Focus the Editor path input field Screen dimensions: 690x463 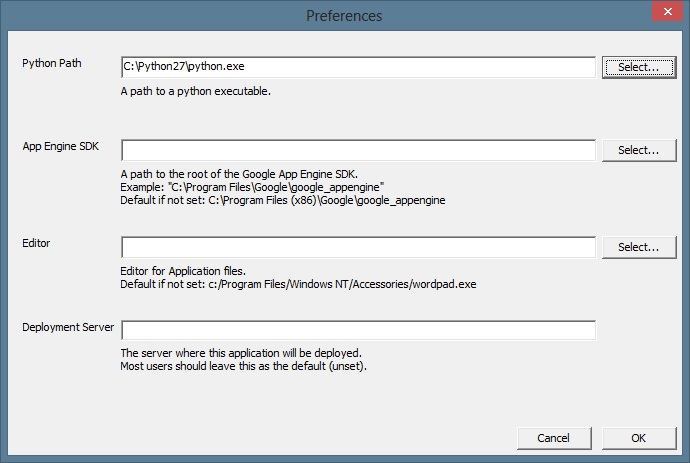click(x=358, y=247)
